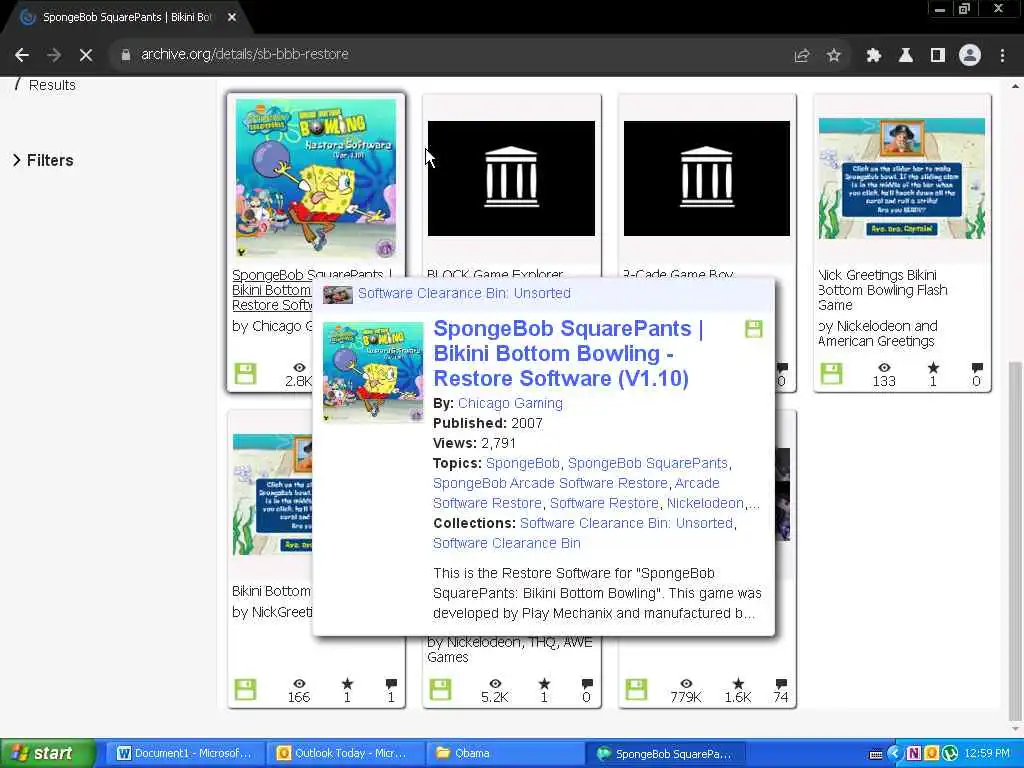Click the system tray clock 12:59 PM
Viewport: 1024px width, 768px height.
point(987,754)
